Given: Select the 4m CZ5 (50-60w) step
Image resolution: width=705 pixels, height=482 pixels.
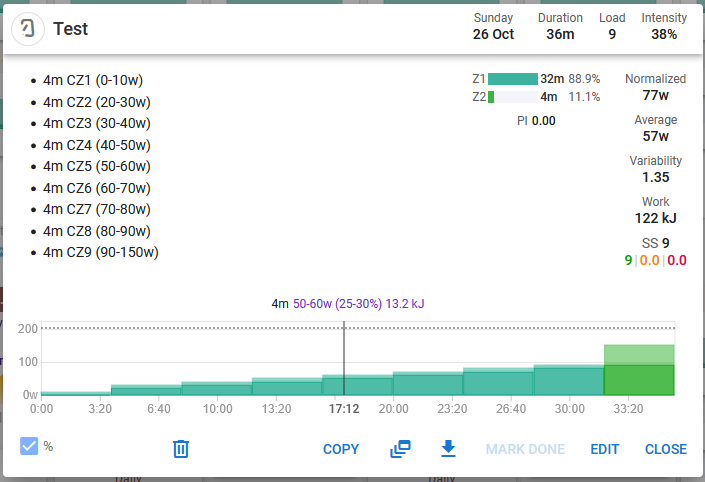Looking at the screenshot, I should click(97, 166).
